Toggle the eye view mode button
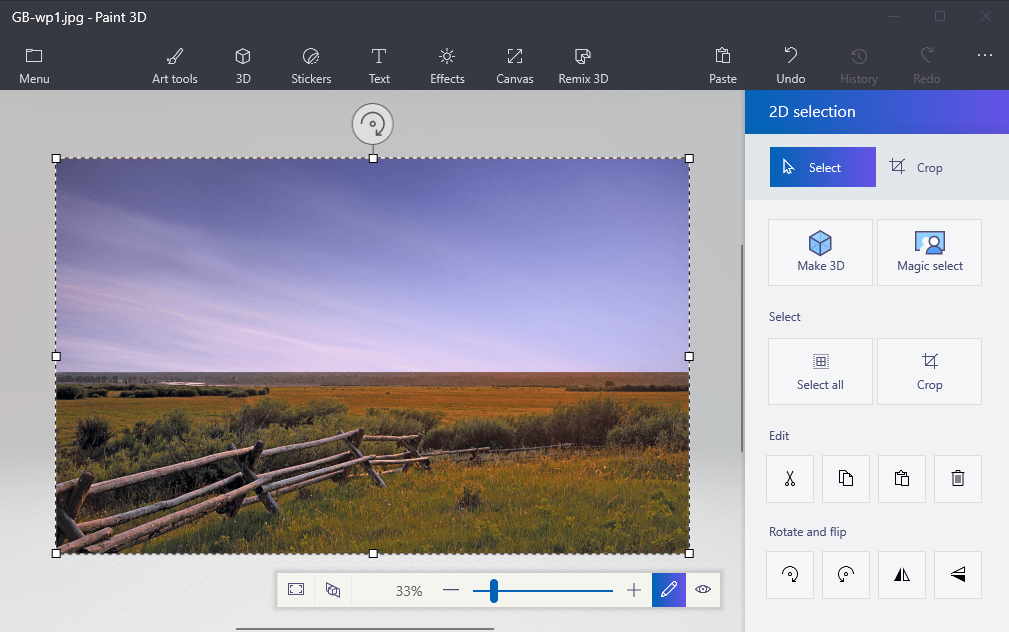 pyautogui.click(x=703, y=590)
